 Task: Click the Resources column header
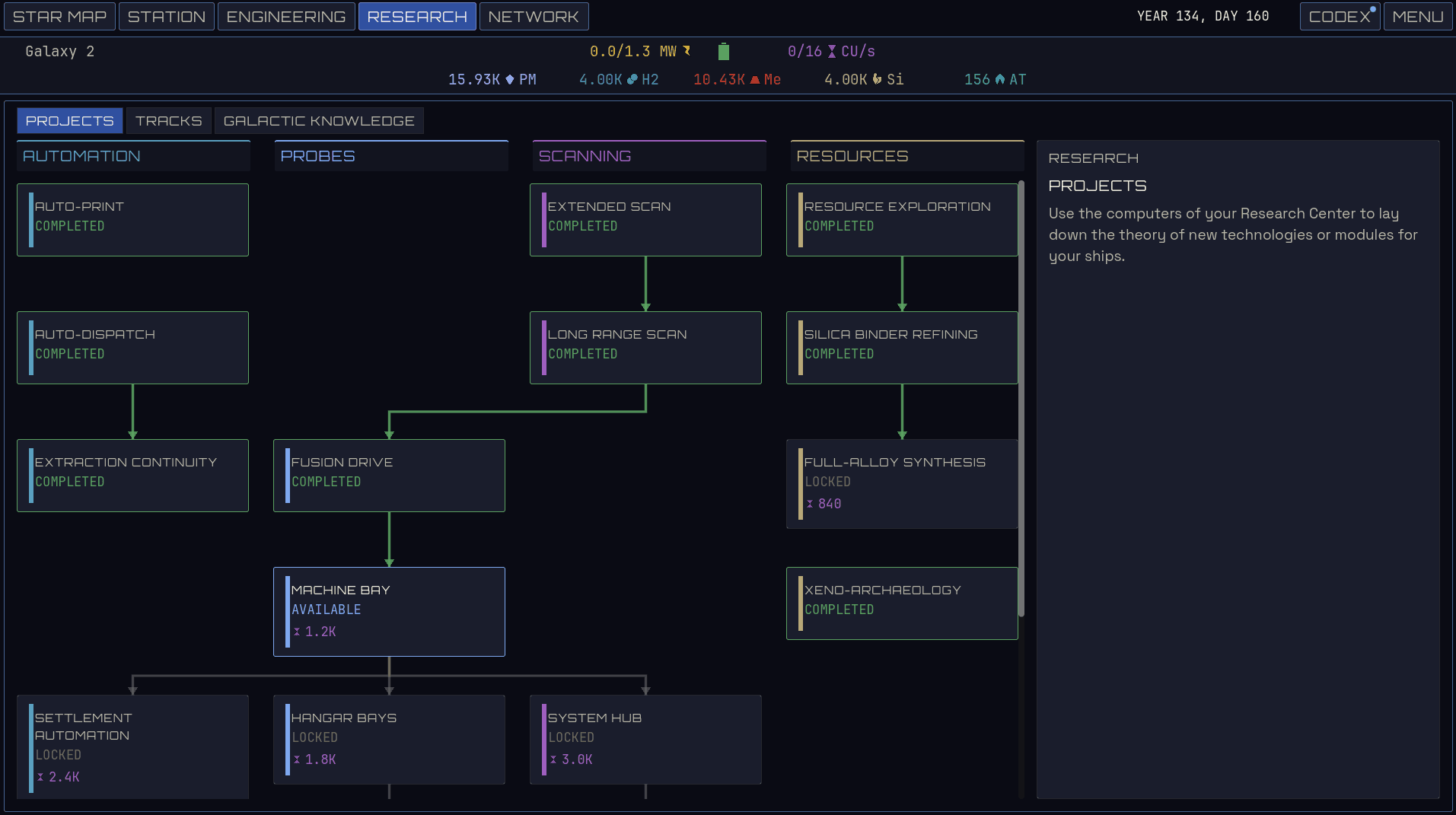pyautogui.click(x=907, y=156)
